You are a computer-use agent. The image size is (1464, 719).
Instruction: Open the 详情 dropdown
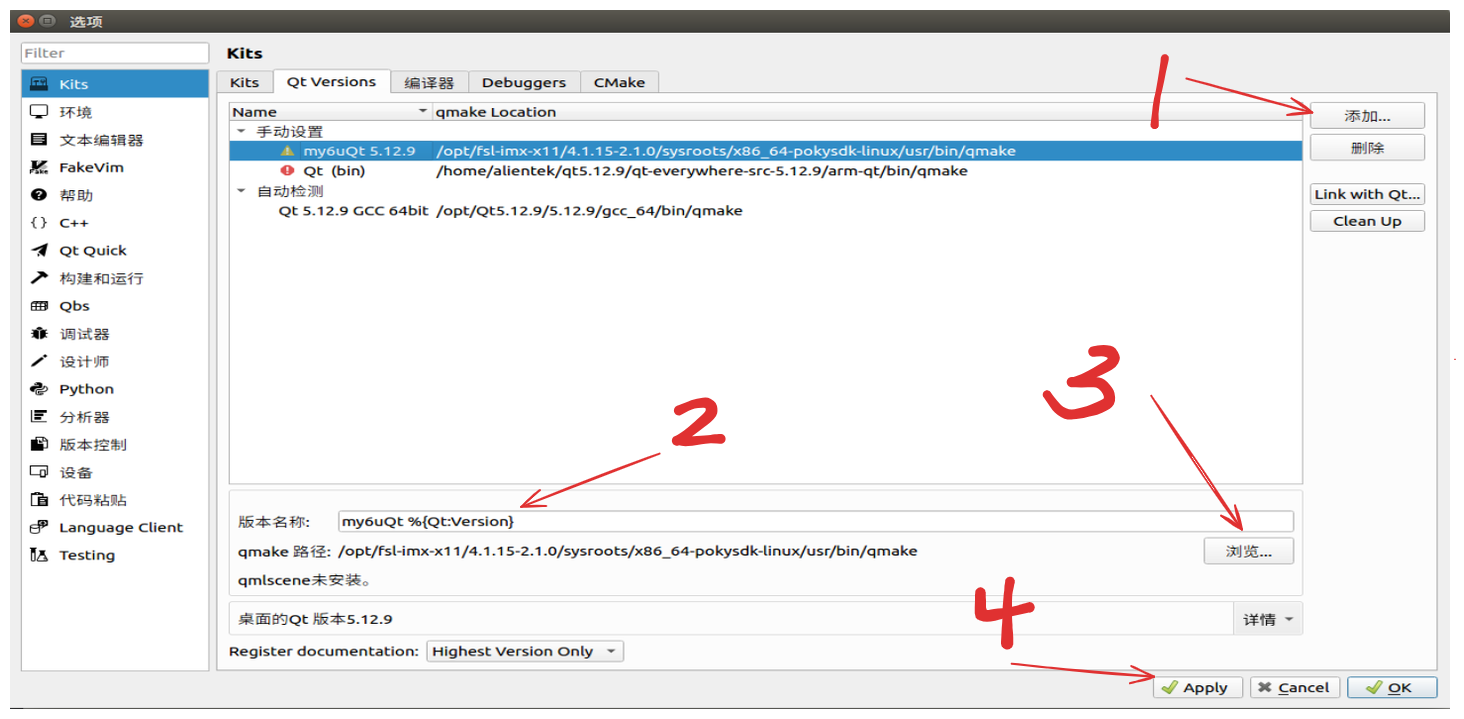click(1267, 619)
